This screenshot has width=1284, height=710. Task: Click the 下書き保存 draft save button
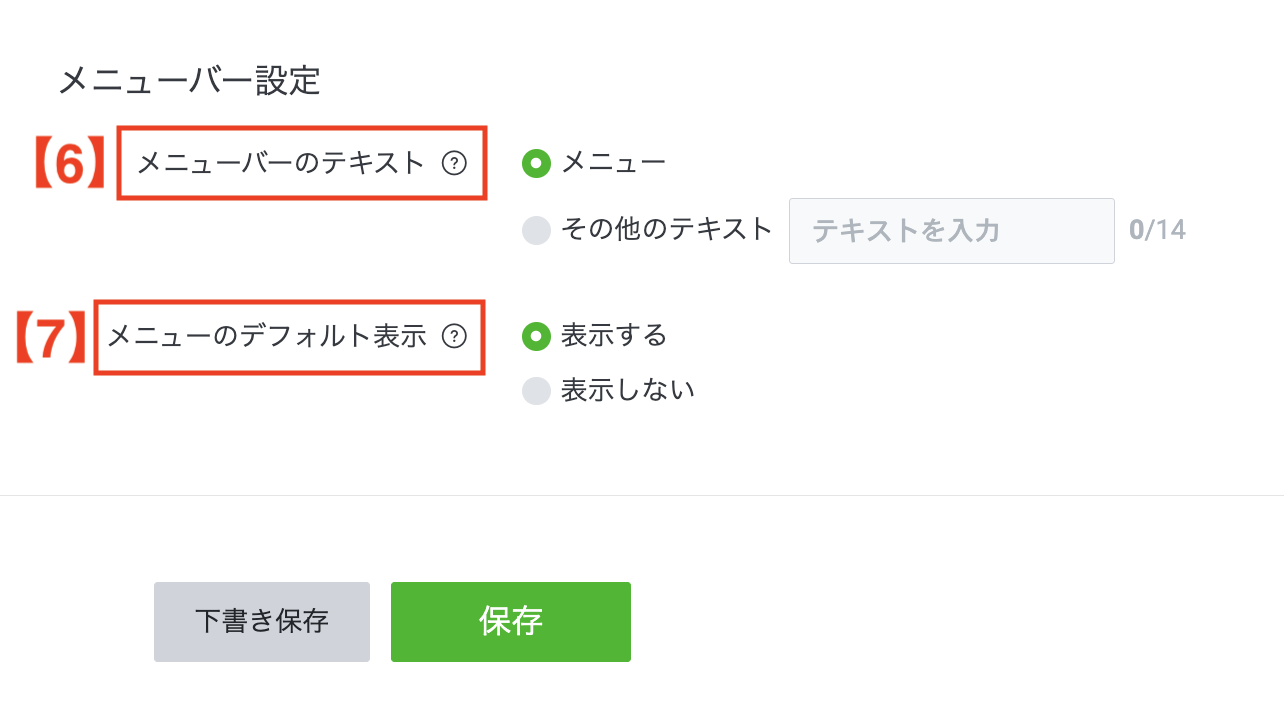pos(261,621)
